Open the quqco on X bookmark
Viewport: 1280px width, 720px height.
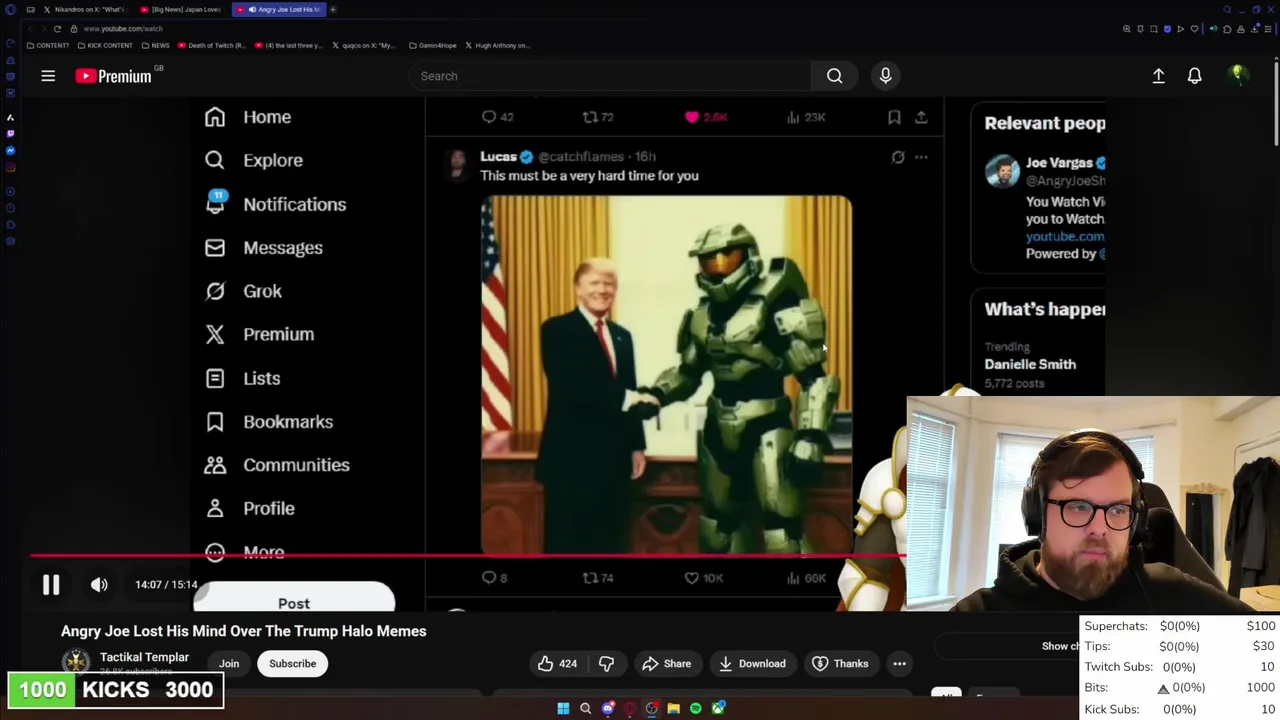(364, 45)
